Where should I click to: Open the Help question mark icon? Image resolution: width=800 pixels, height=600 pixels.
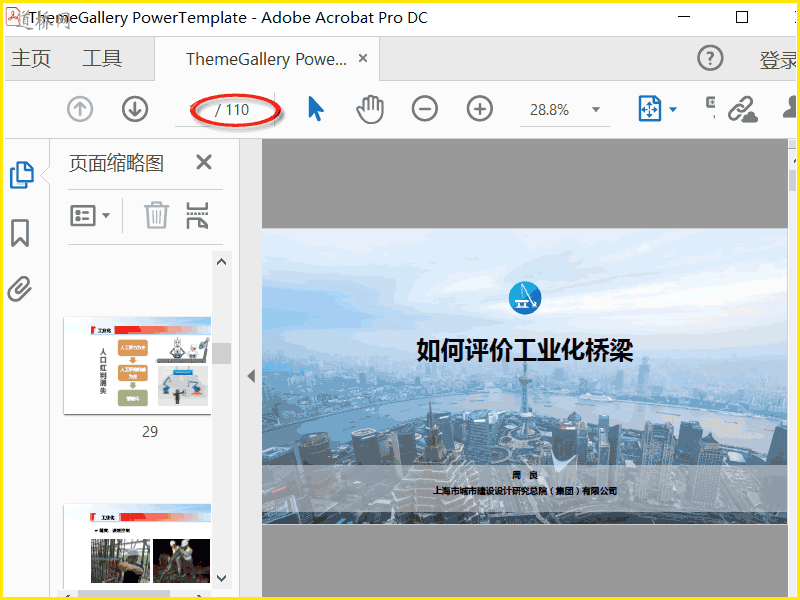710,58
